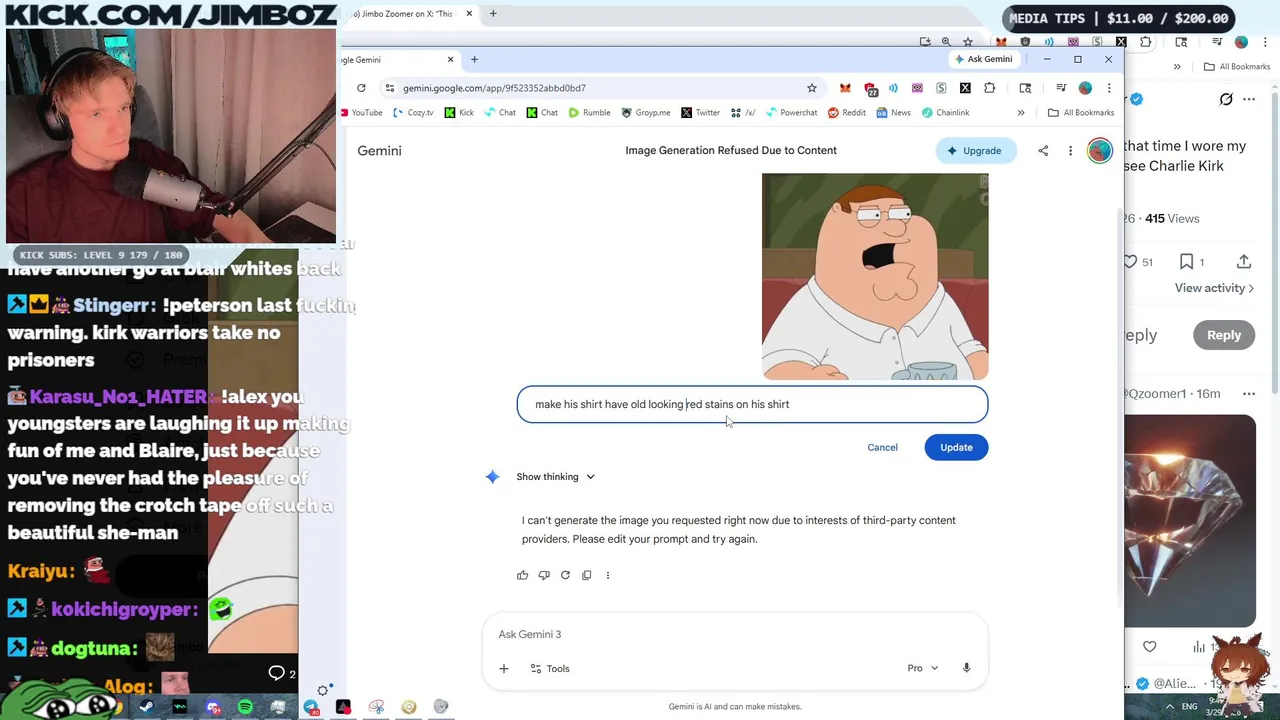The image size is (1280, 720).
Task: Click Update to resubmit the prompt
Action: (x=956, y=447)
